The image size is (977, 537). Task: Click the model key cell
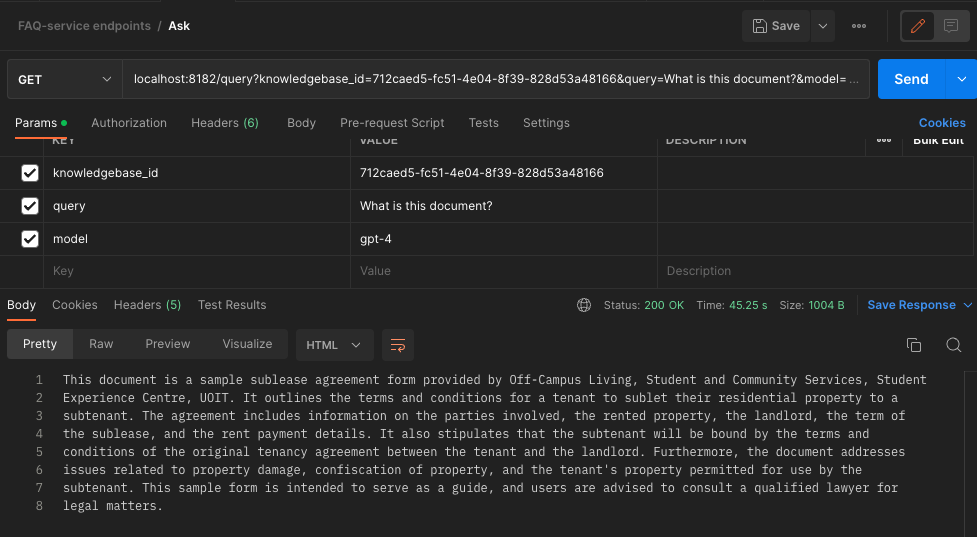197,239
